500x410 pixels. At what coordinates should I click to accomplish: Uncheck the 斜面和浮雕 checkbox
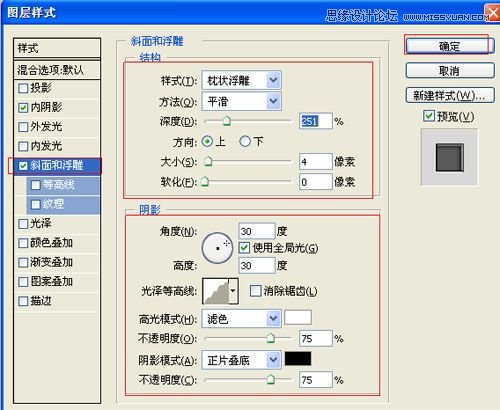[x=23, y=166]
